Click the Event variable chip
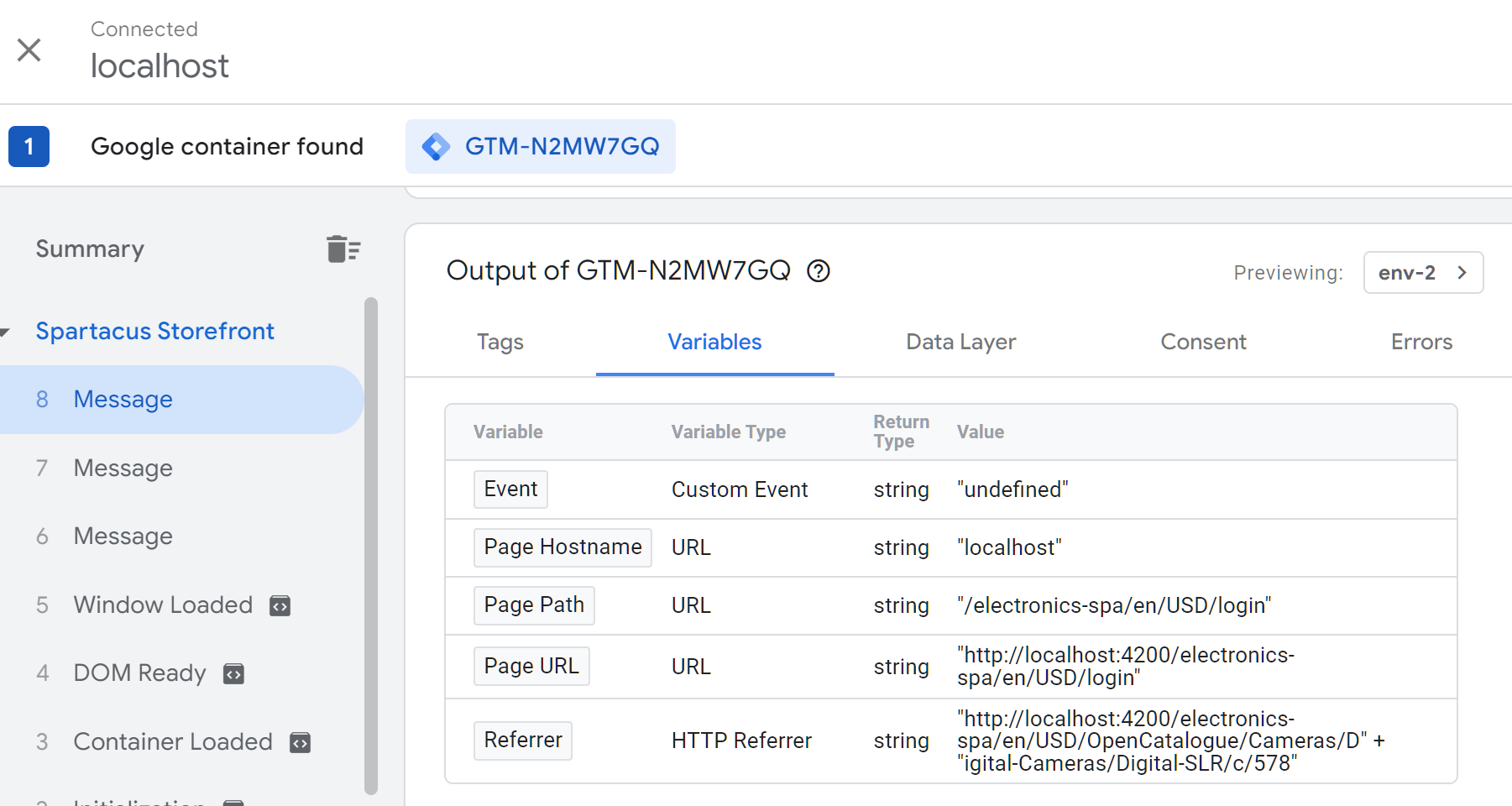This screenshot has height=806, width=1512. pyautogui.click(x=510, y=489)
